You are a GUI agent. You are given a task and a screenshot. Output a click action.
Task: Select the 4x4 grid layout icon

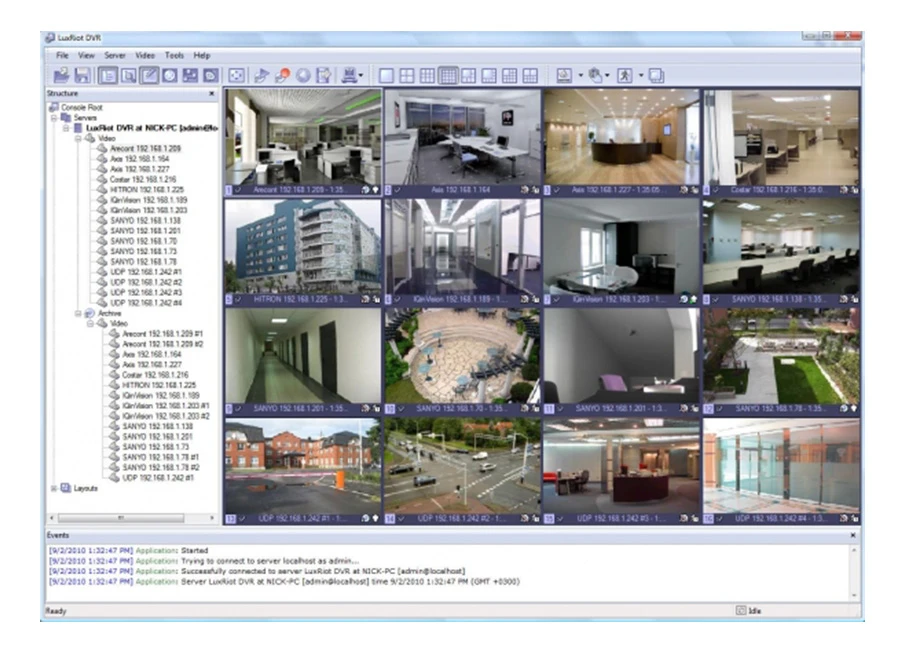pyautogui.click(x=448, y=76)
